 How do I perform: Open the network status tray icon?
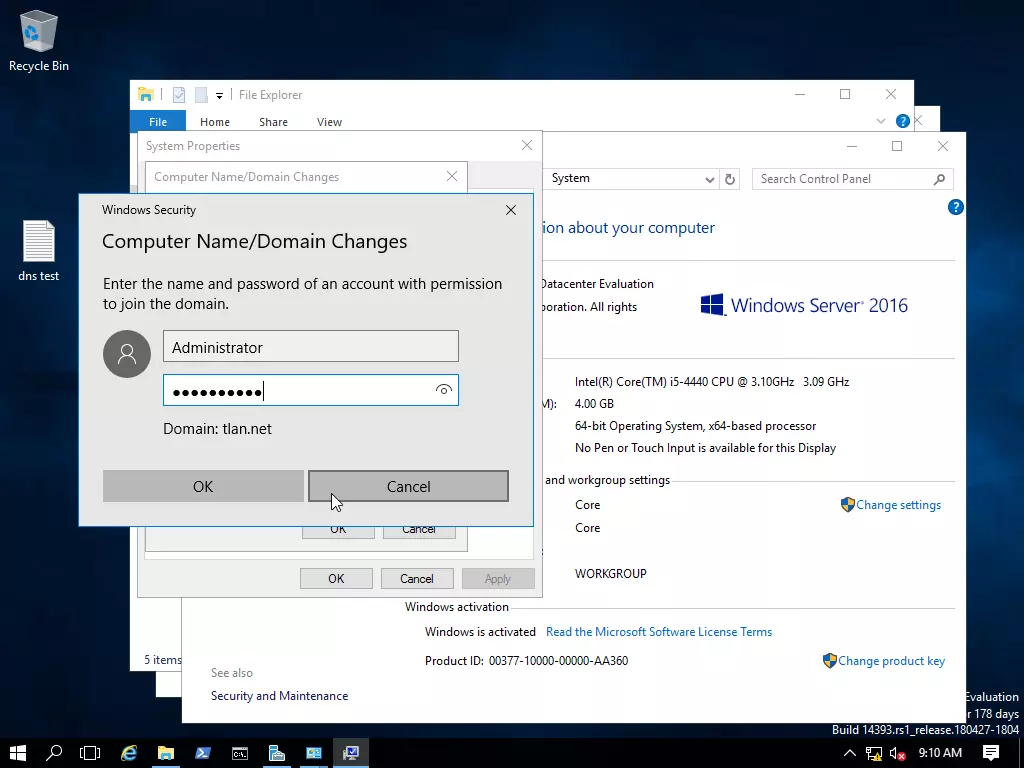874,753
